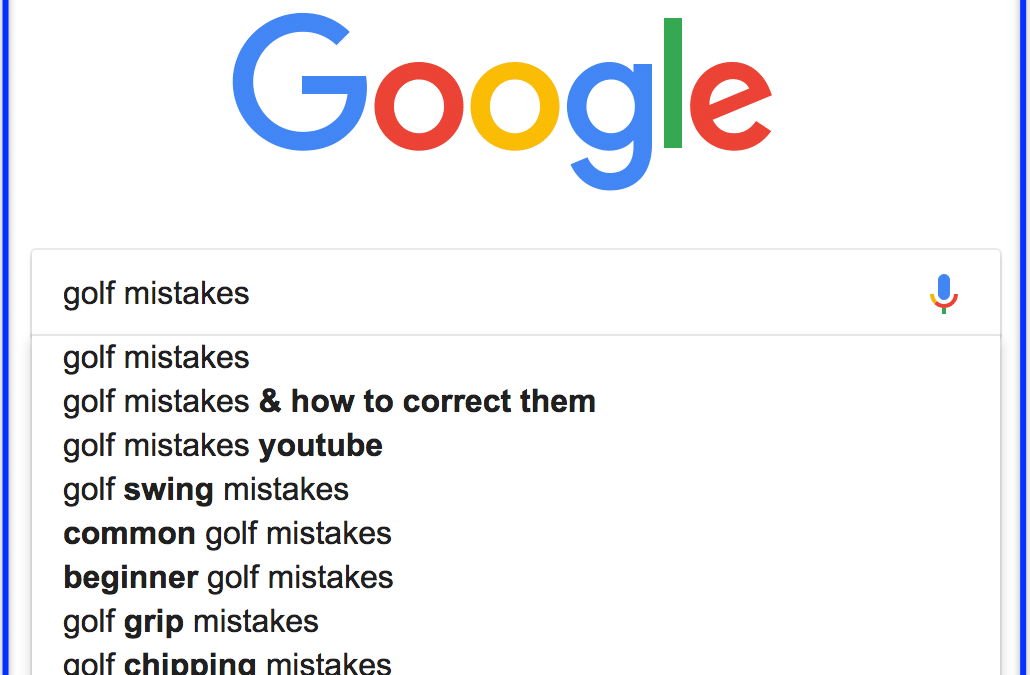Choose 'common golf mistakes' suggestion
The image size is (1030, 675).
pyautogui.click(x=516, y=534)
